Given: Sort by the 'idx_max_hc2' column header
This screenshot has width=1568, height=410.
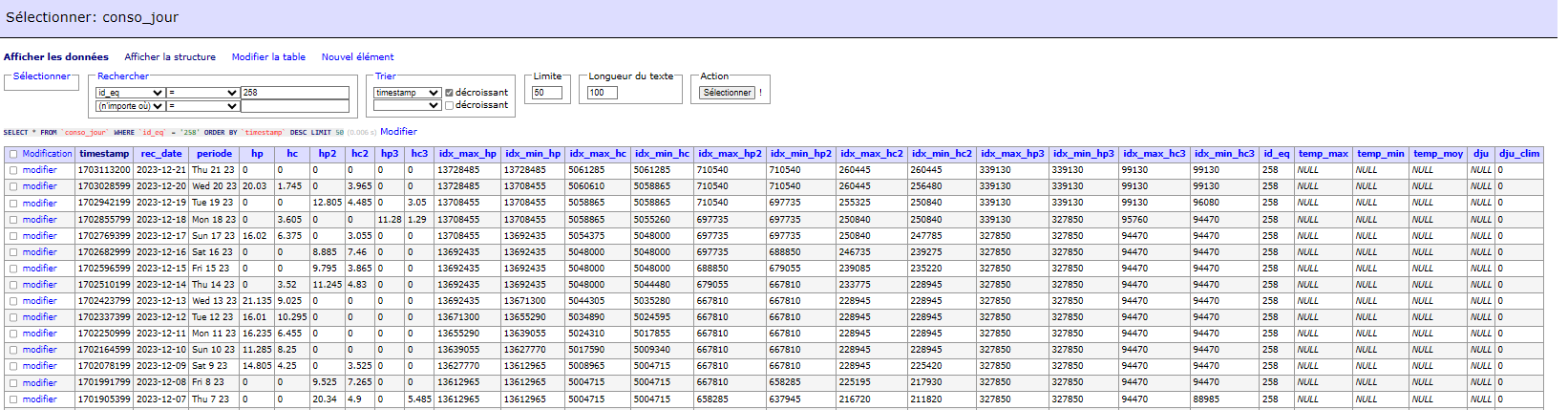Looking at the screenshot, I should pyautogui.click(x=872, y=154).
